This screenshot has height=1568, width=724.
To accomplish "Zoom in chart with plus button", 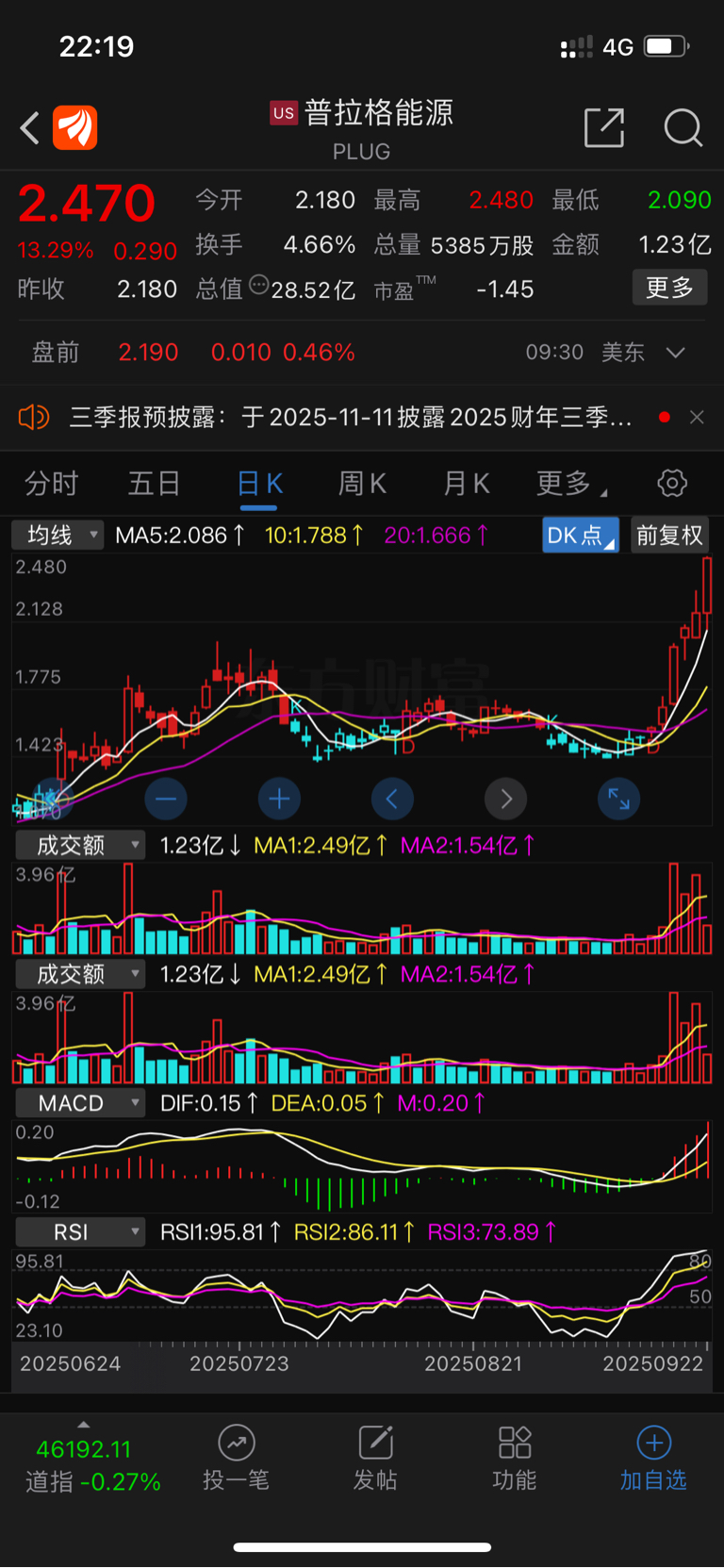I will click(x=279, y=800).
